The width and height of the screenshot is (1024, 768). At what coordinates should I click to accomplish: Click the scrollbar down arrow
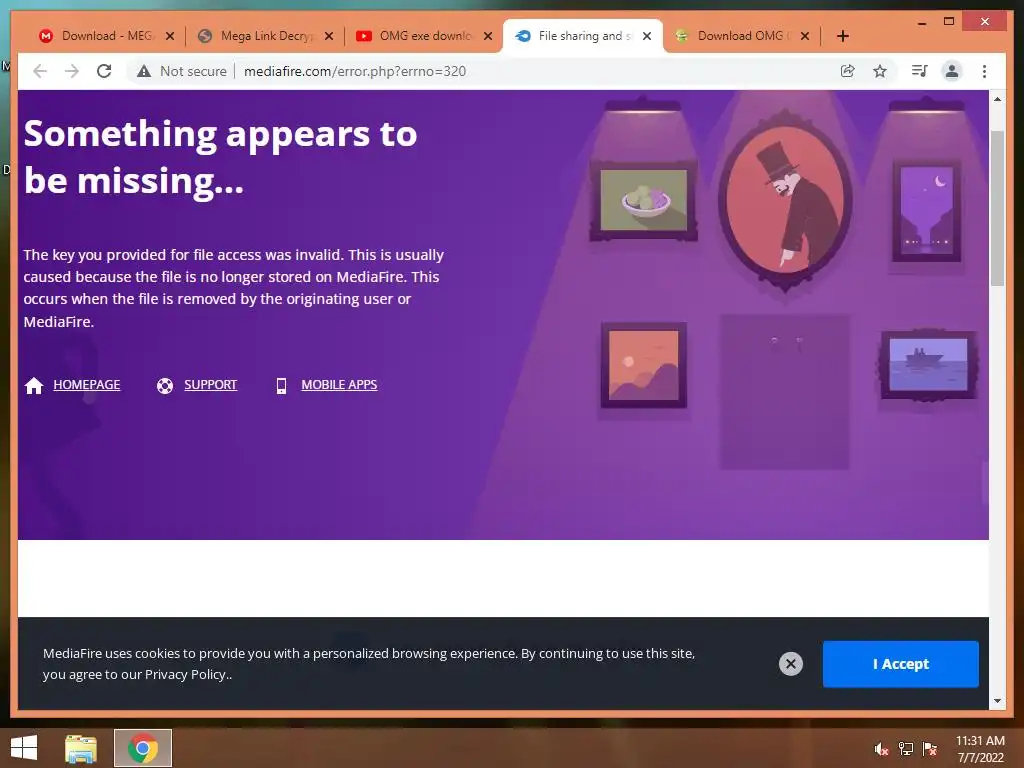pos(997,701)
